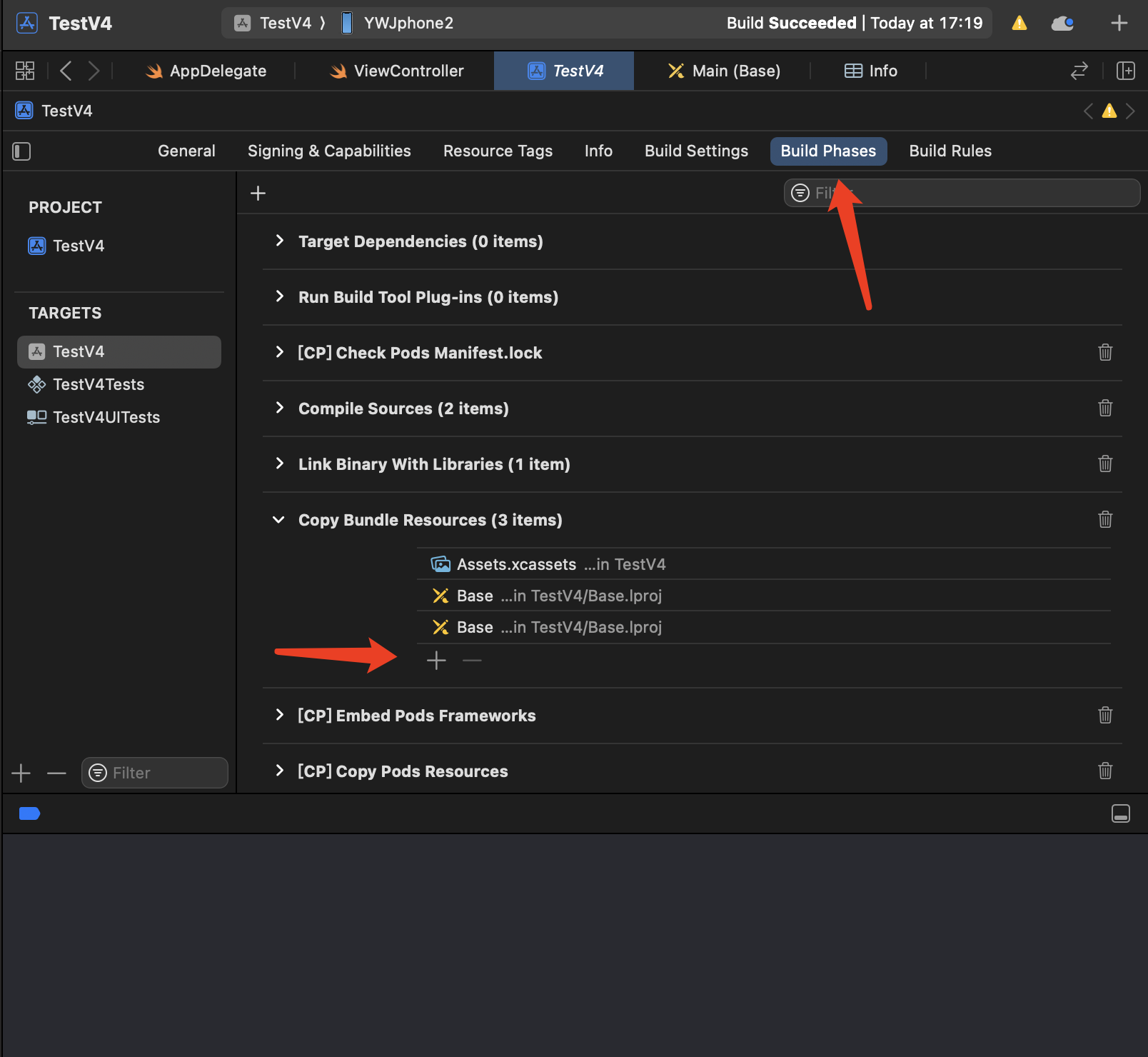This screenshot has height=1057, width=1148.
Task: Expand Target Dependencies section
Action: 280,241
